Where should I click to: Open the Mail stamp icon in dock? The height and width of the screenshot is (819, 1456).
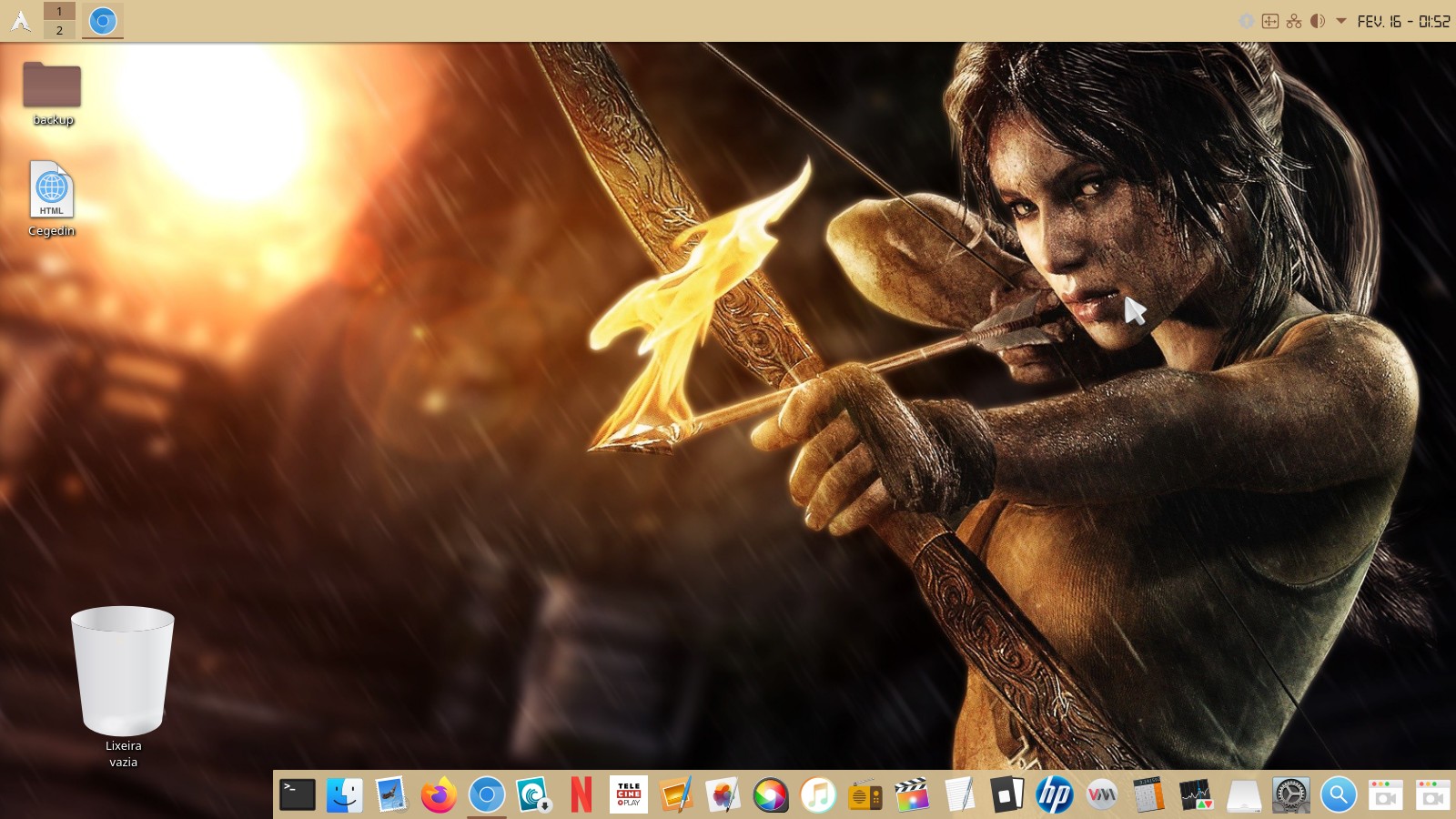point(392,795)
